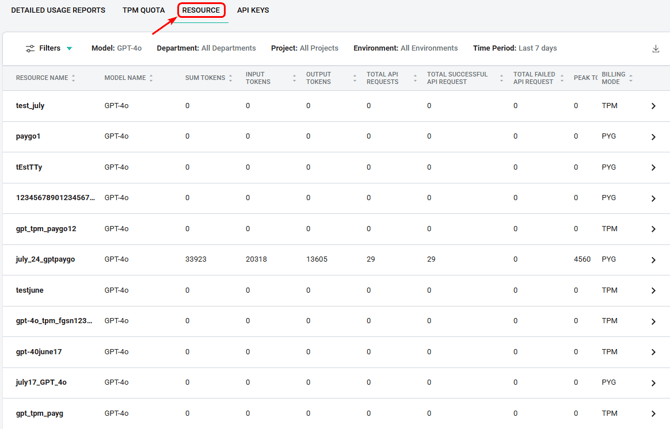Sort by Sum Tokens column
This screenshot has height=429, width=670.
coord(231,78)
